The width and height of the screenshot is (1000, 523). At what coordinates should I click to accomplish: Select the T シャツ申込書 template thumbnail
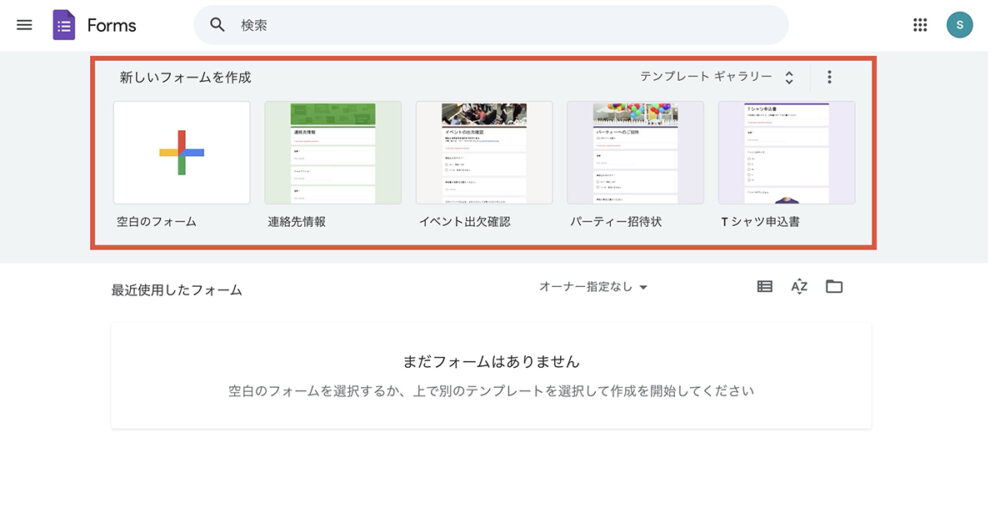tap(786, 153)
